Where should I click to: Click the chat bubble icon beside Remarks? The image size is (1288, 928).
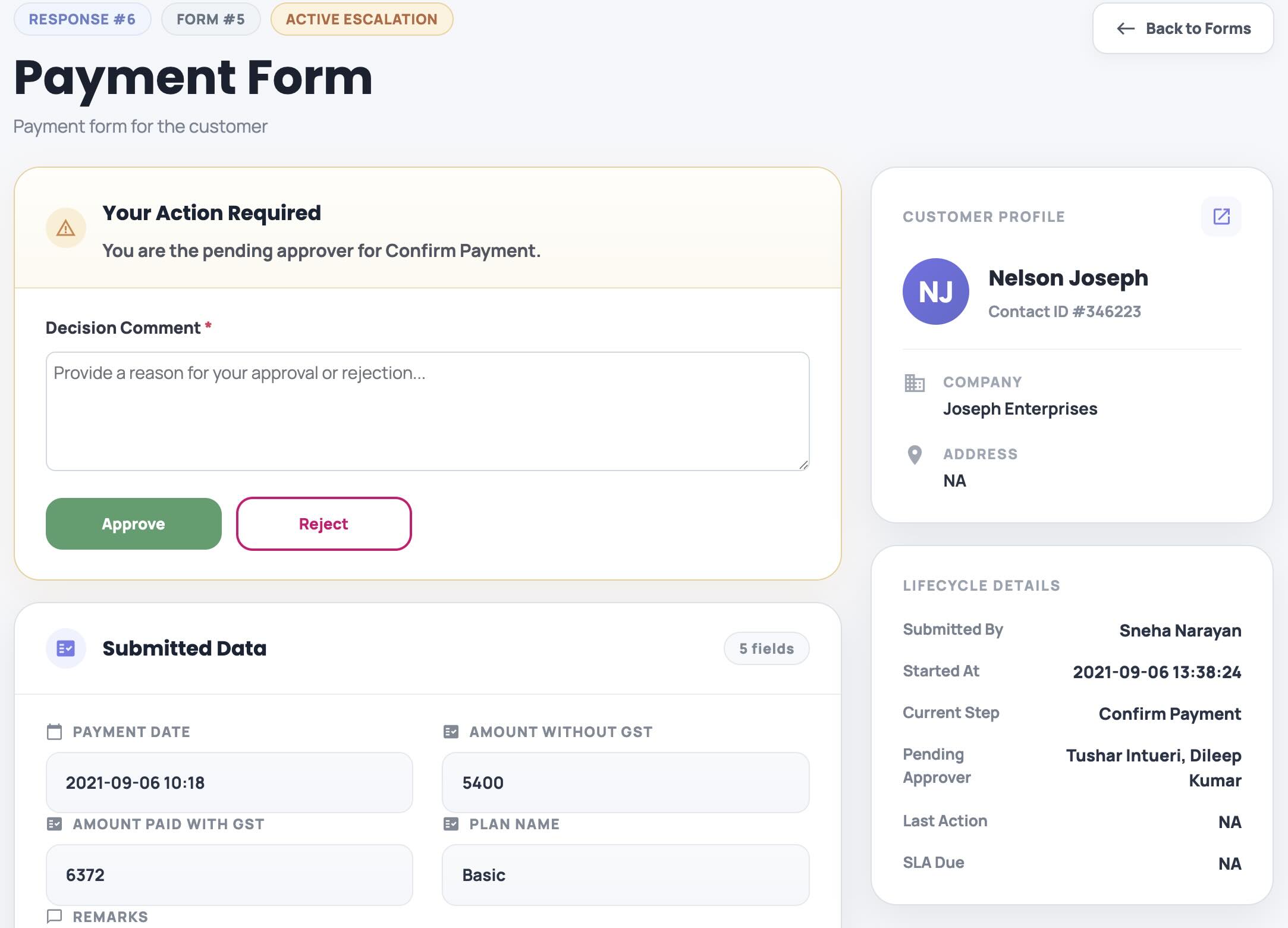[x=54, y=917]
